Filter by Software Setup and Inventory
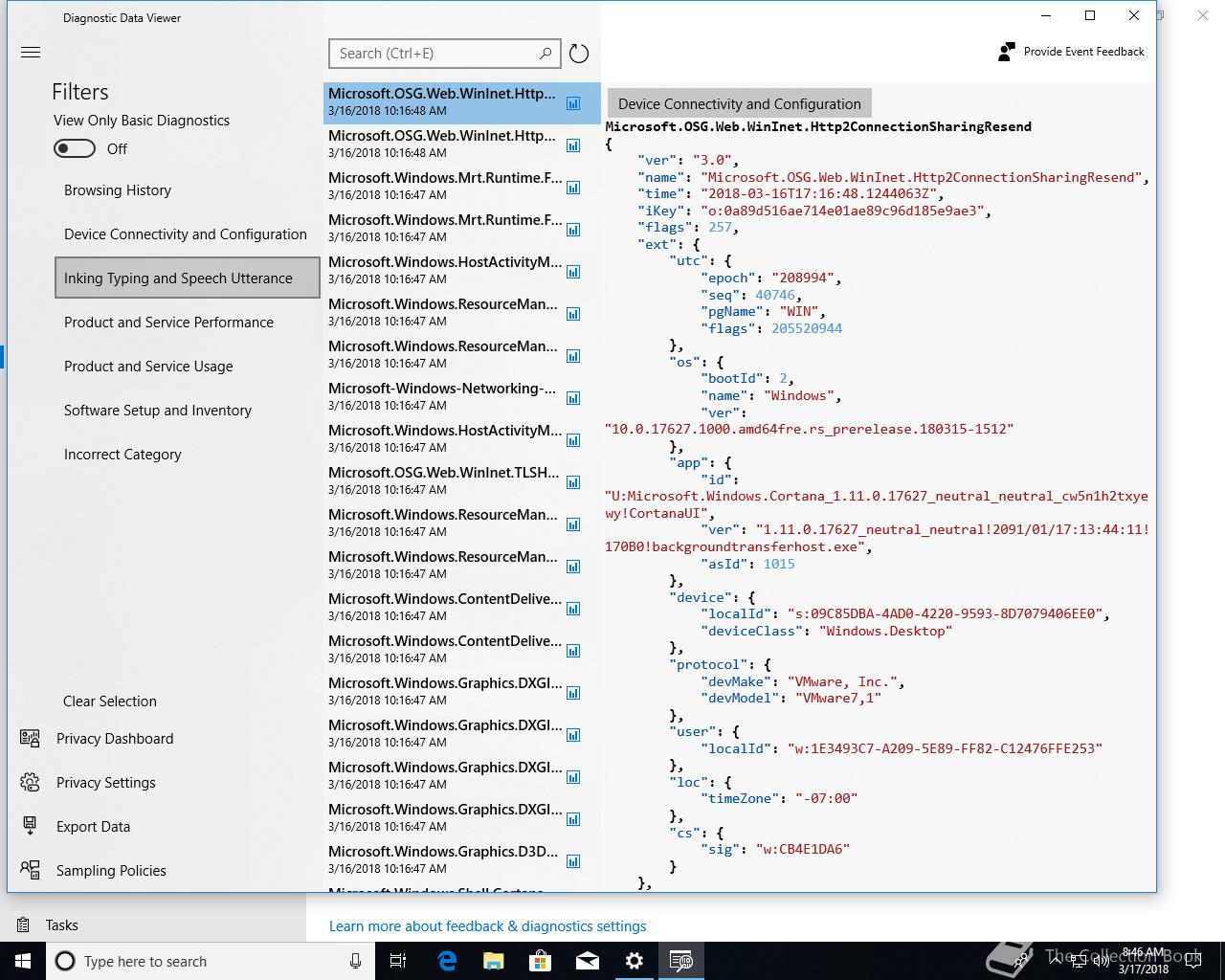Viewport: 1225px width, 980px height. point(158,411)
